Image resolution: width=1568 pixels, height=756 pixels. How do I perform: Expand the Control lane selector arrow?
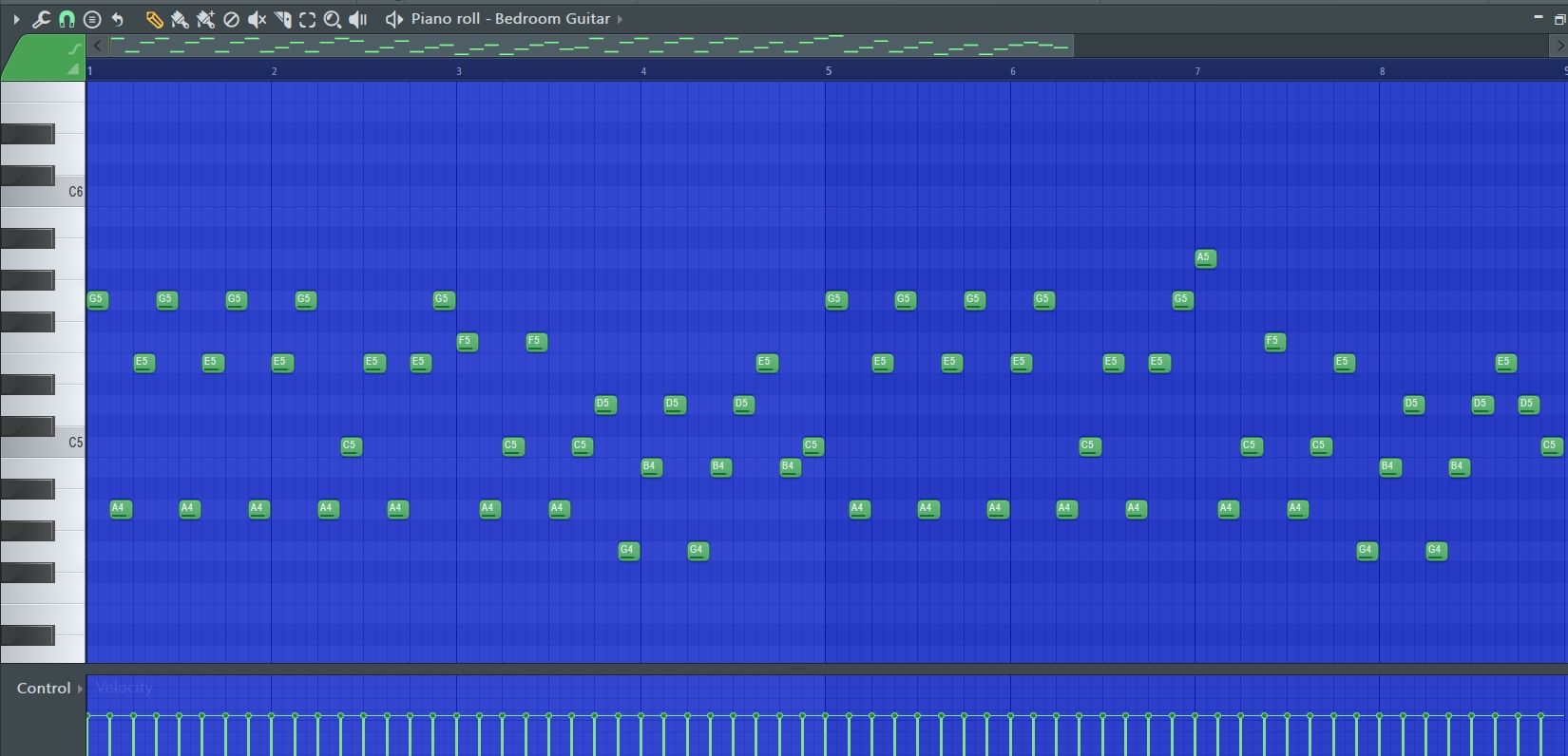pos(81,689)
